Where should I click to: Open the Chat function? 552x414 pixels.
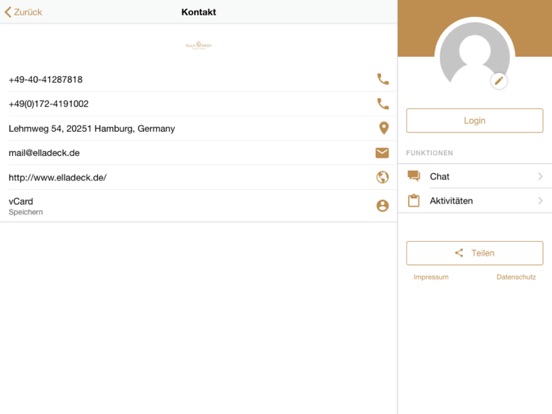click(x=475, y=176)
